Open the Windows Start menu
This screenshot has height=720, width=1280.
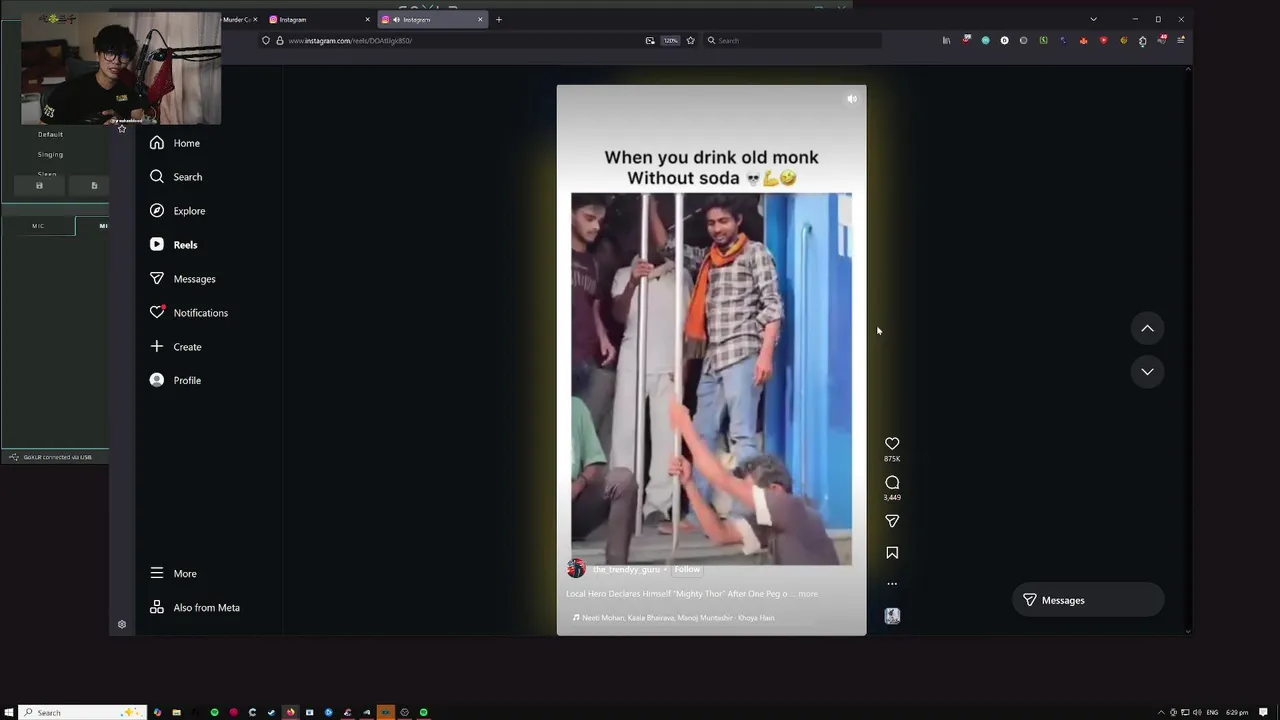click(9, 712)
